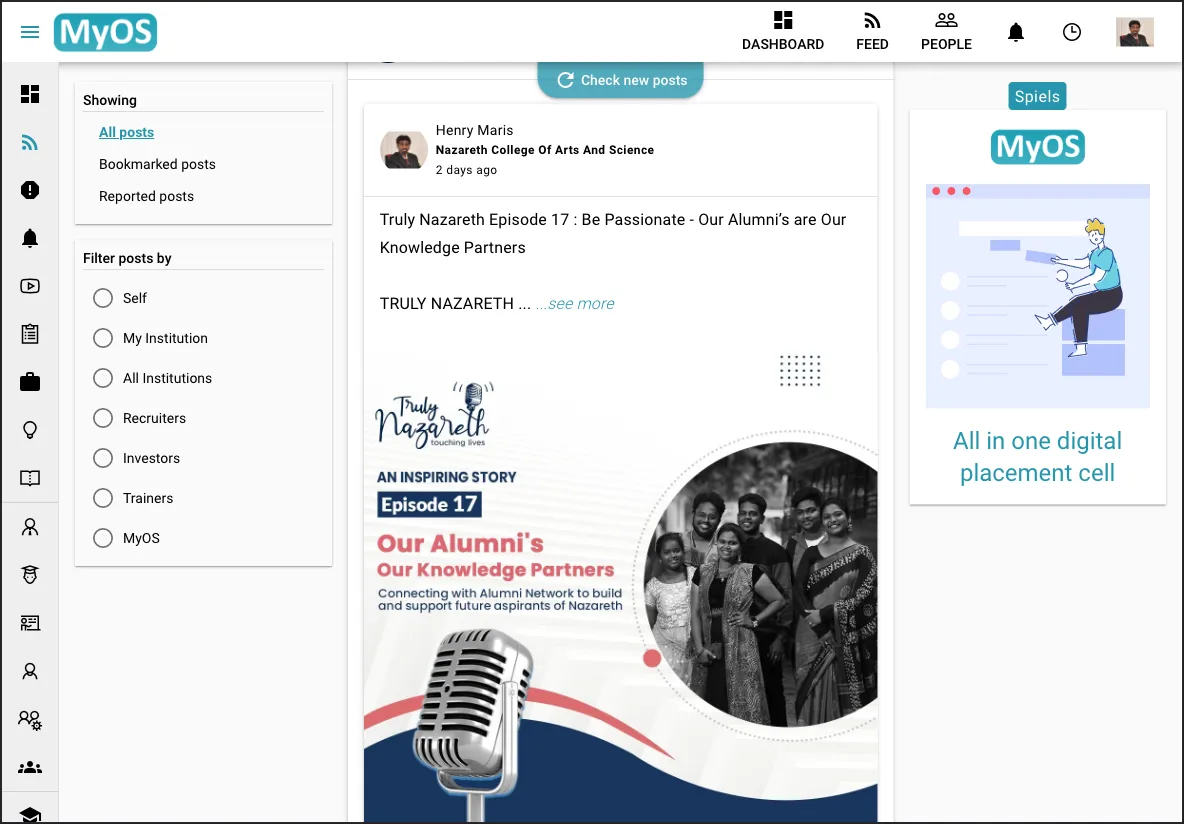Click the sidebar dashboard grid icon

(x=29, y=94)
